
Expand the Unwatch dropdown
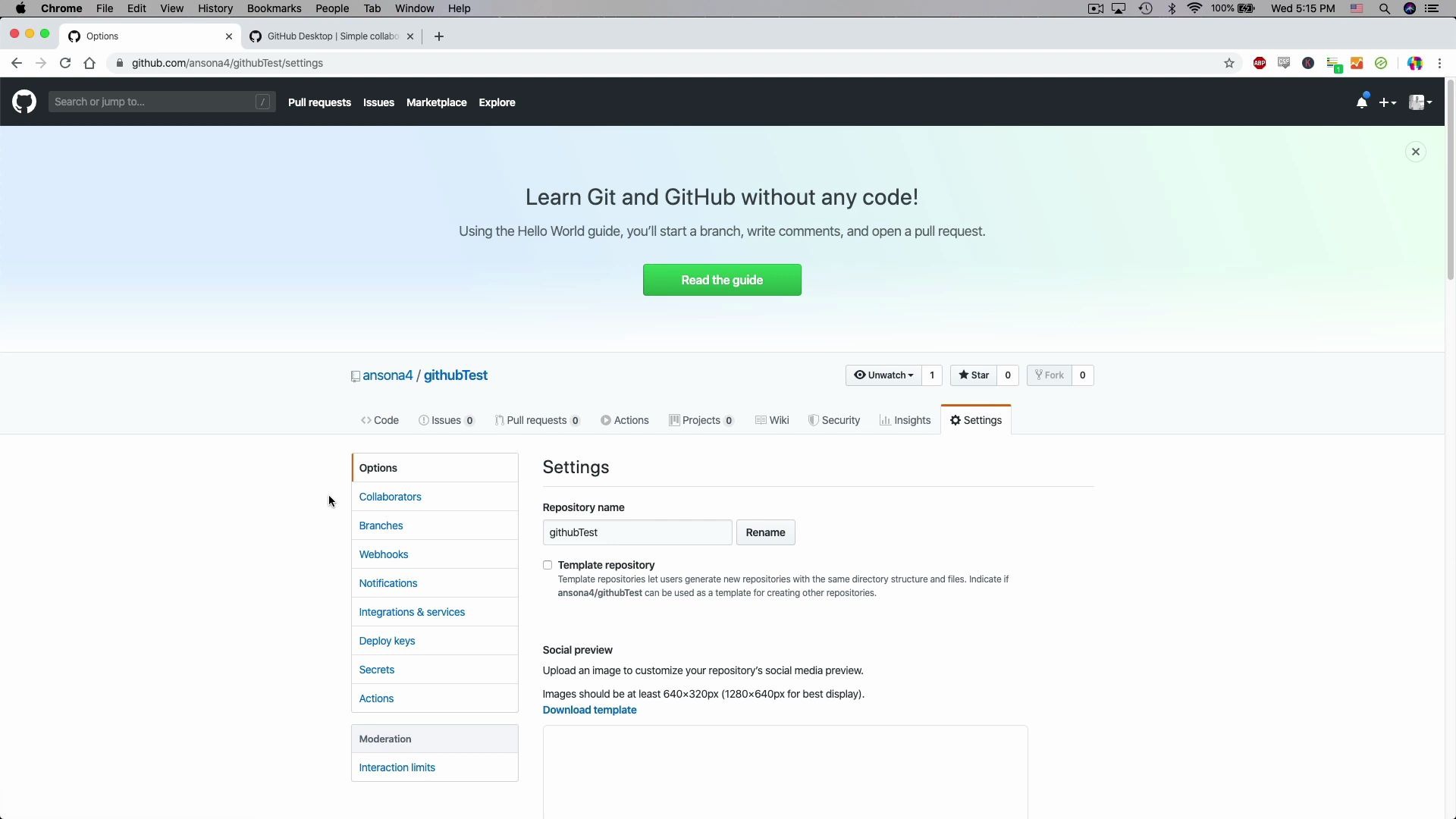883,375
